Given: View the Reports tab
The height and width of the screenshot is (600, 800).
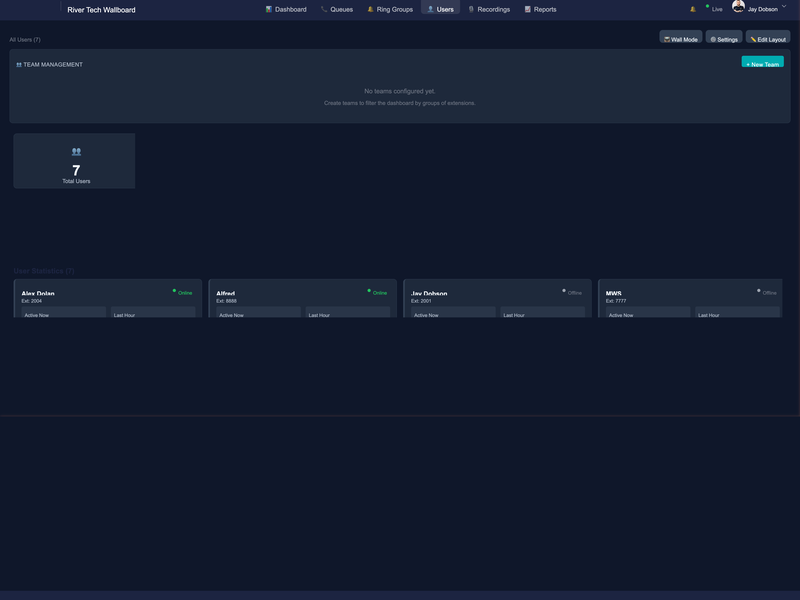Looking at the screenshot, I should pos(541,9).
